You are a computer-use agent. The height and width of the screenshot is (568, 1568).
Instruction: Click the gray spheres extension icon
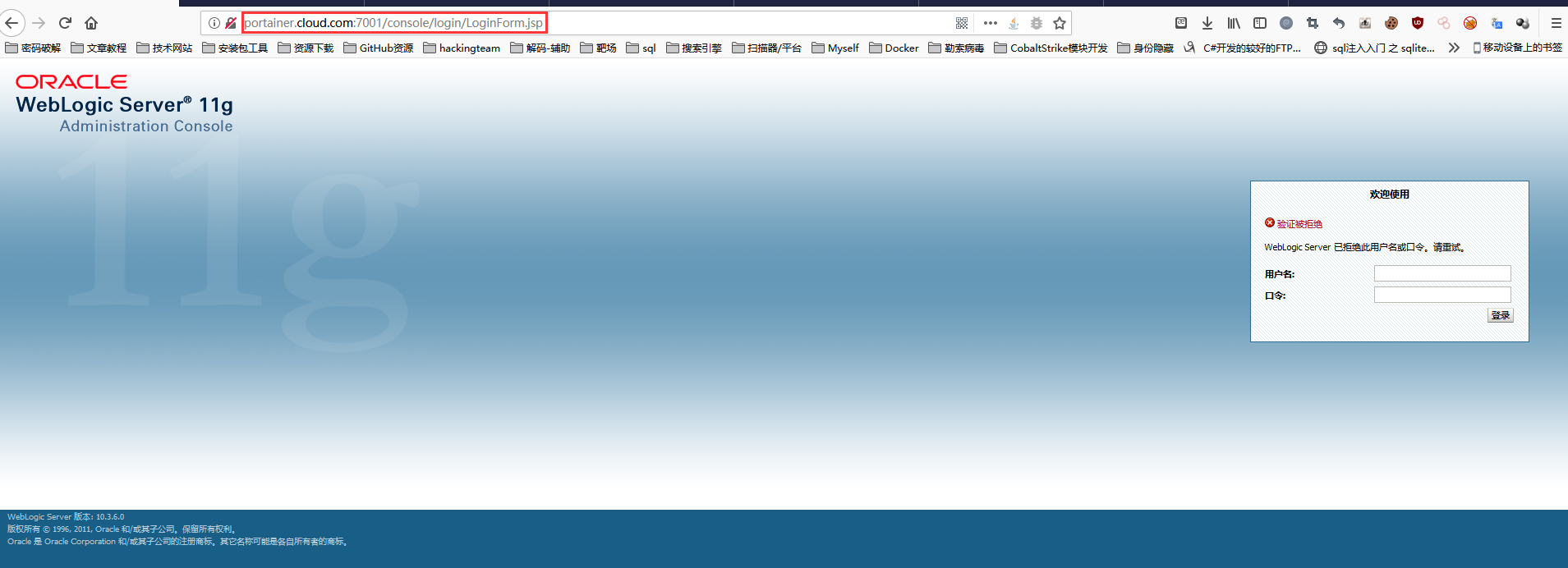[1523, 23]
